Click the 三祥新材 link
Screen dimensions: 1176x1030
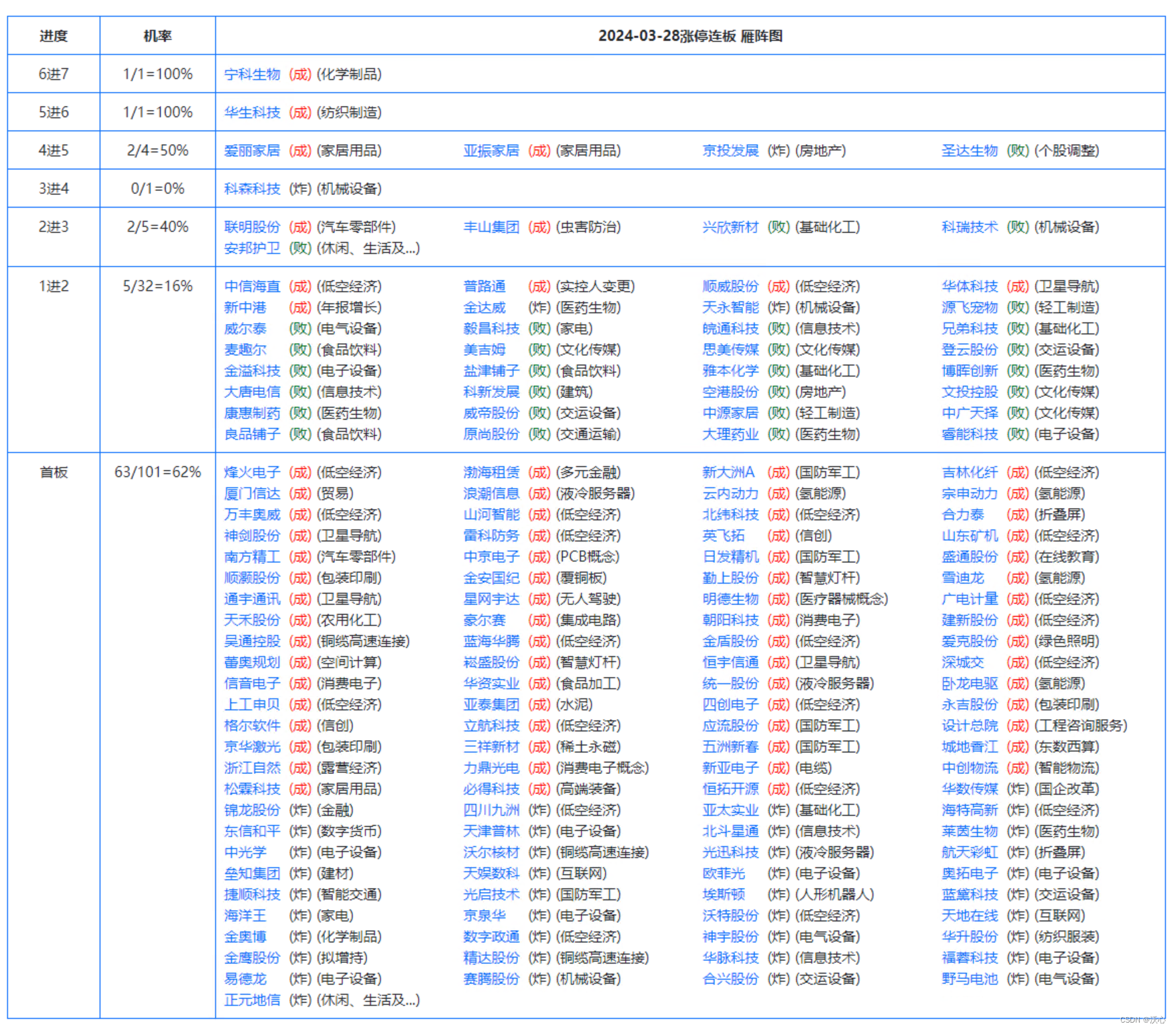click(x=491, y=747)
